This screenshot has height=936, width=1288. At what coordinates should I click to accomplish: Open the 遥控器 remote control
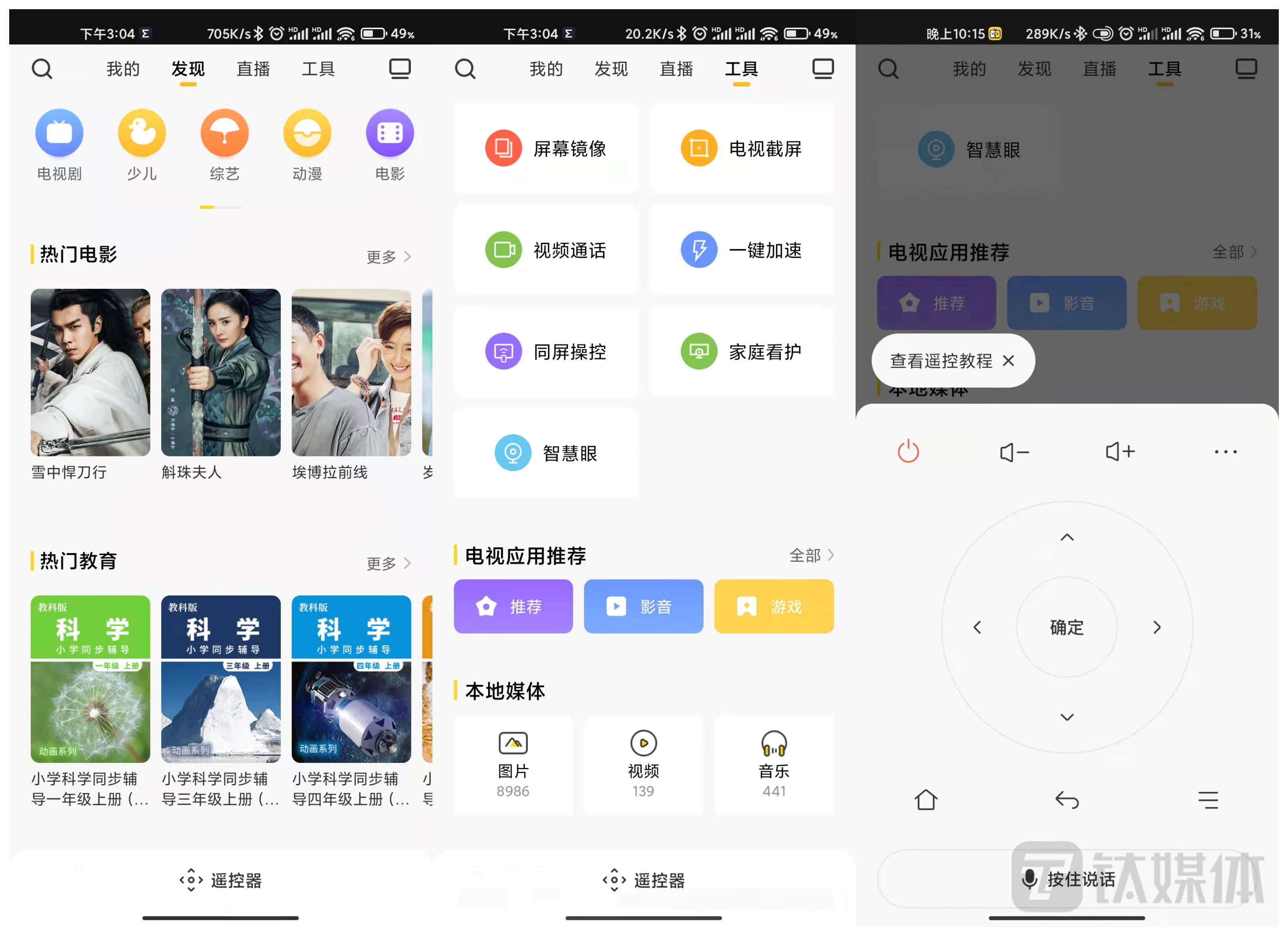644,880
